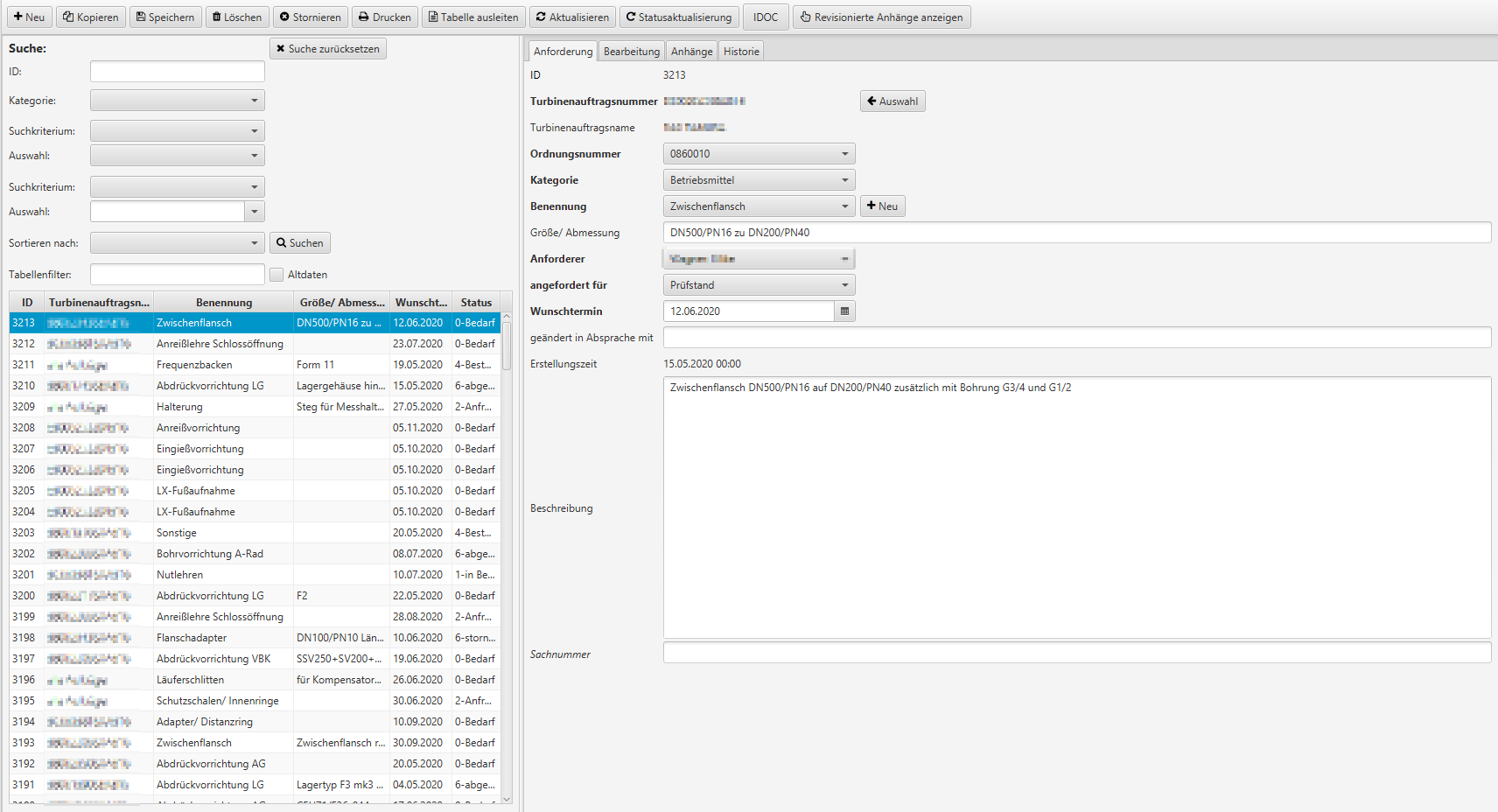Click the Revisionierte Anhänge anzeigen button
This screenshot has height=812, width=1498.
coord(881,17)
